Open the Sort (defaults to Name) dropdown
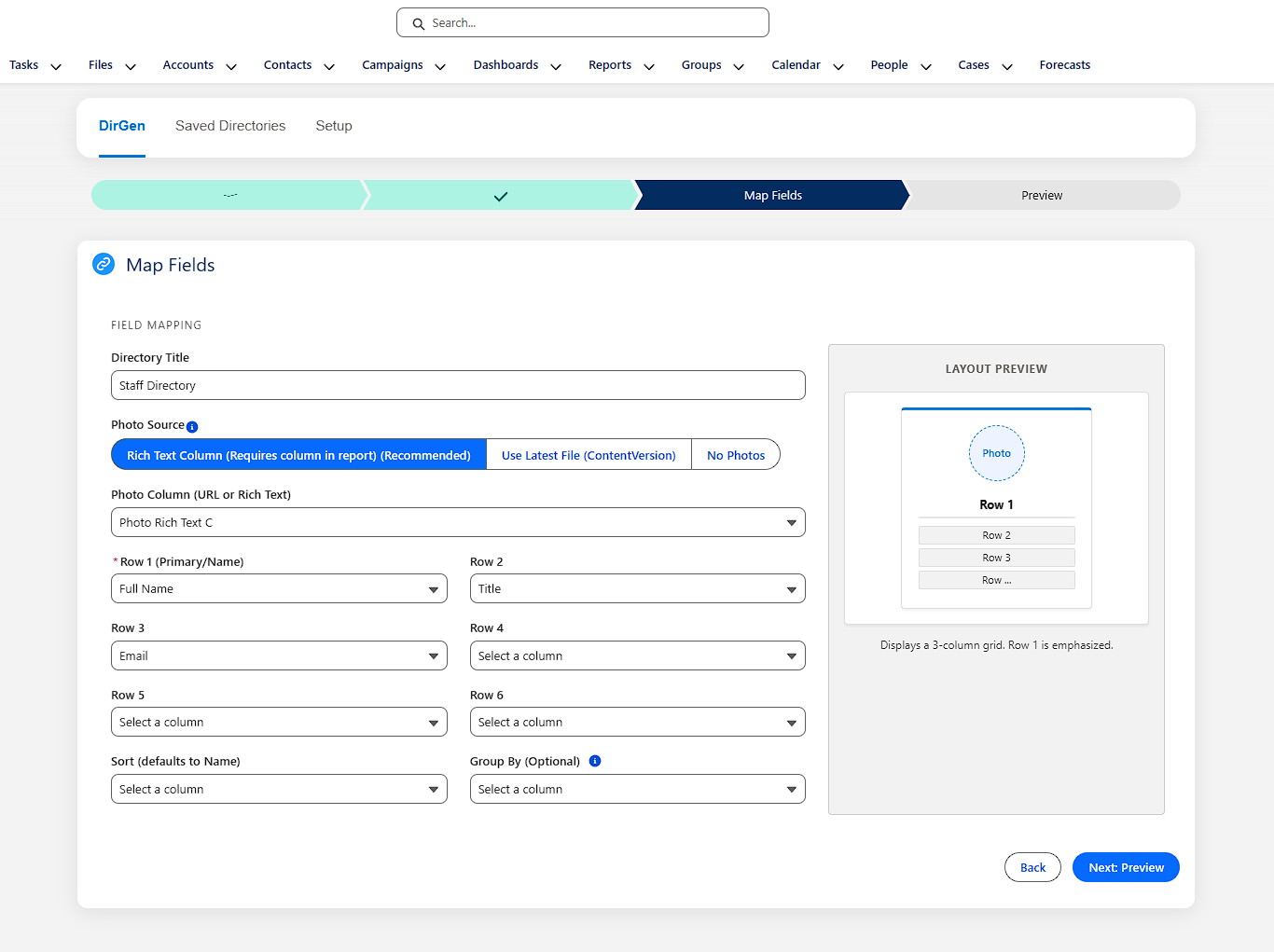The image size is (1274, 952). [278, 789]
